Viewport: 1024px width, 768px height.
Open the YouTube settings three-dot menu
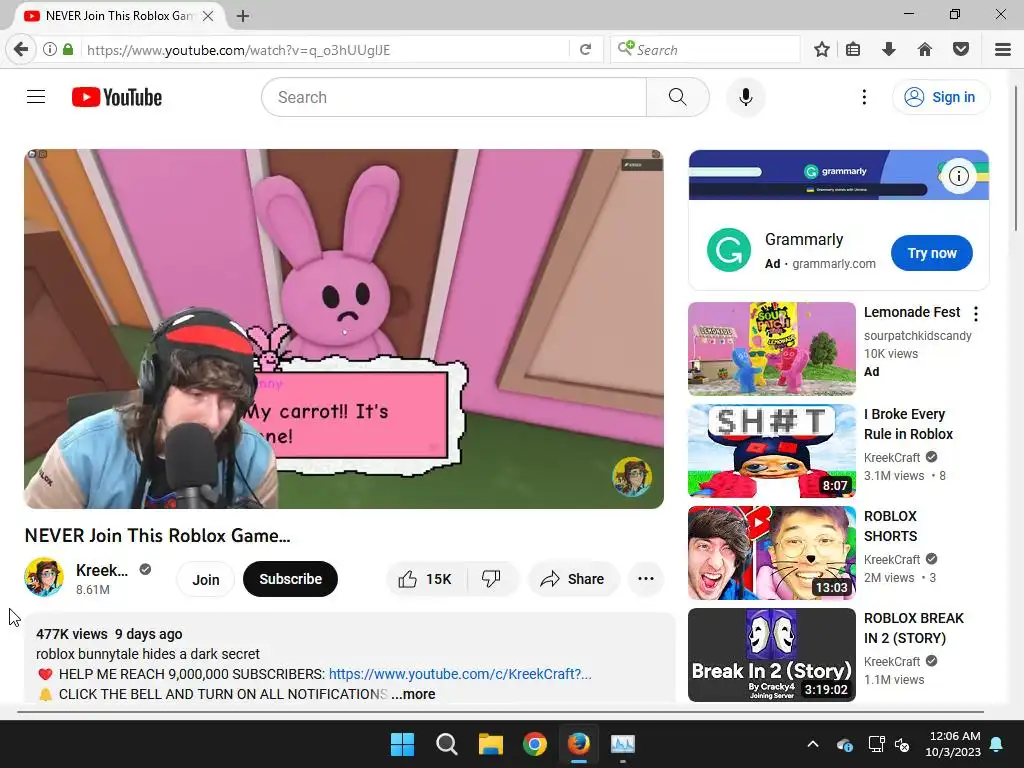pyautogui.click(x=864, y=97)
